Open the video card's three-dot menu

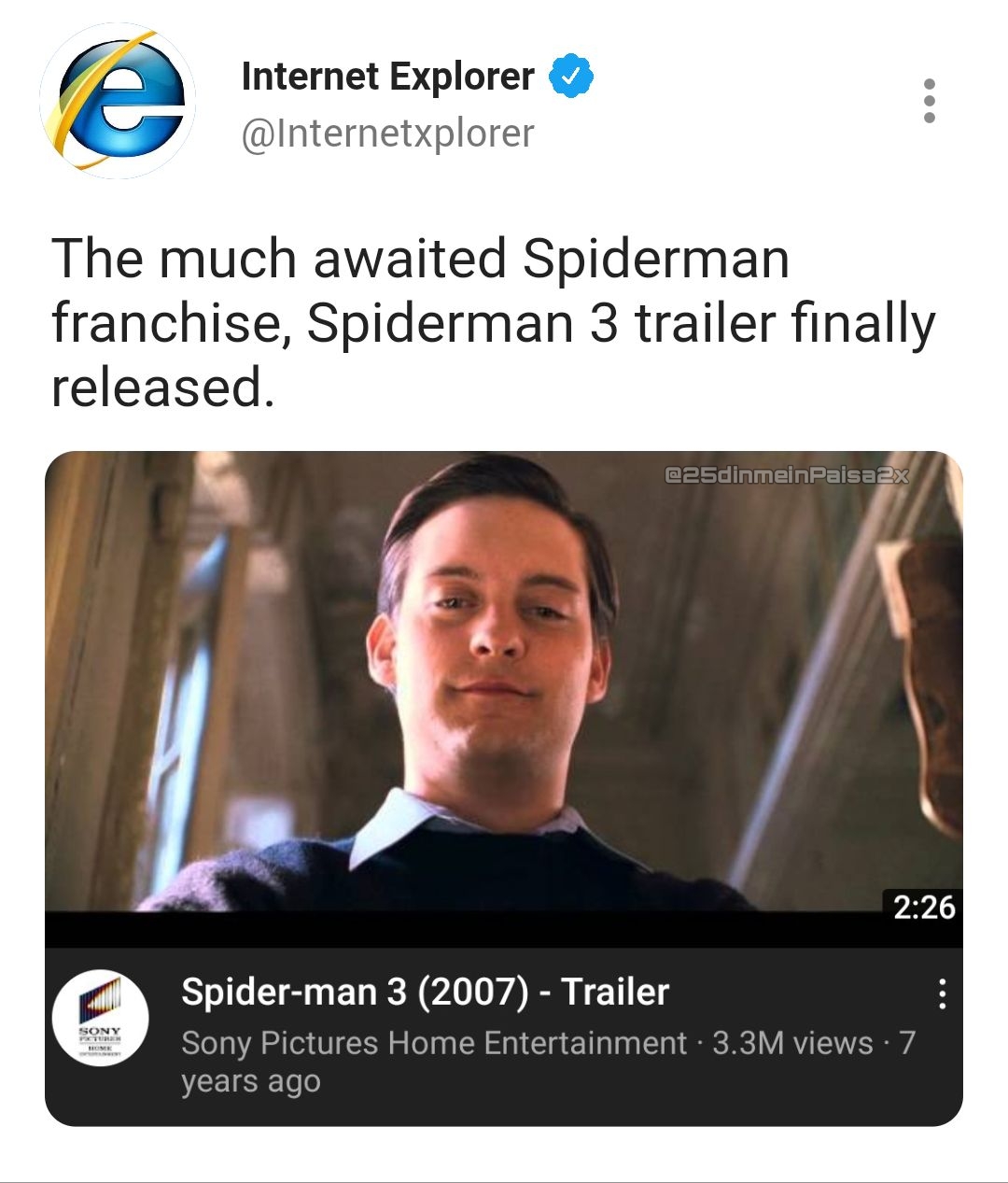(x=943, y=993)
